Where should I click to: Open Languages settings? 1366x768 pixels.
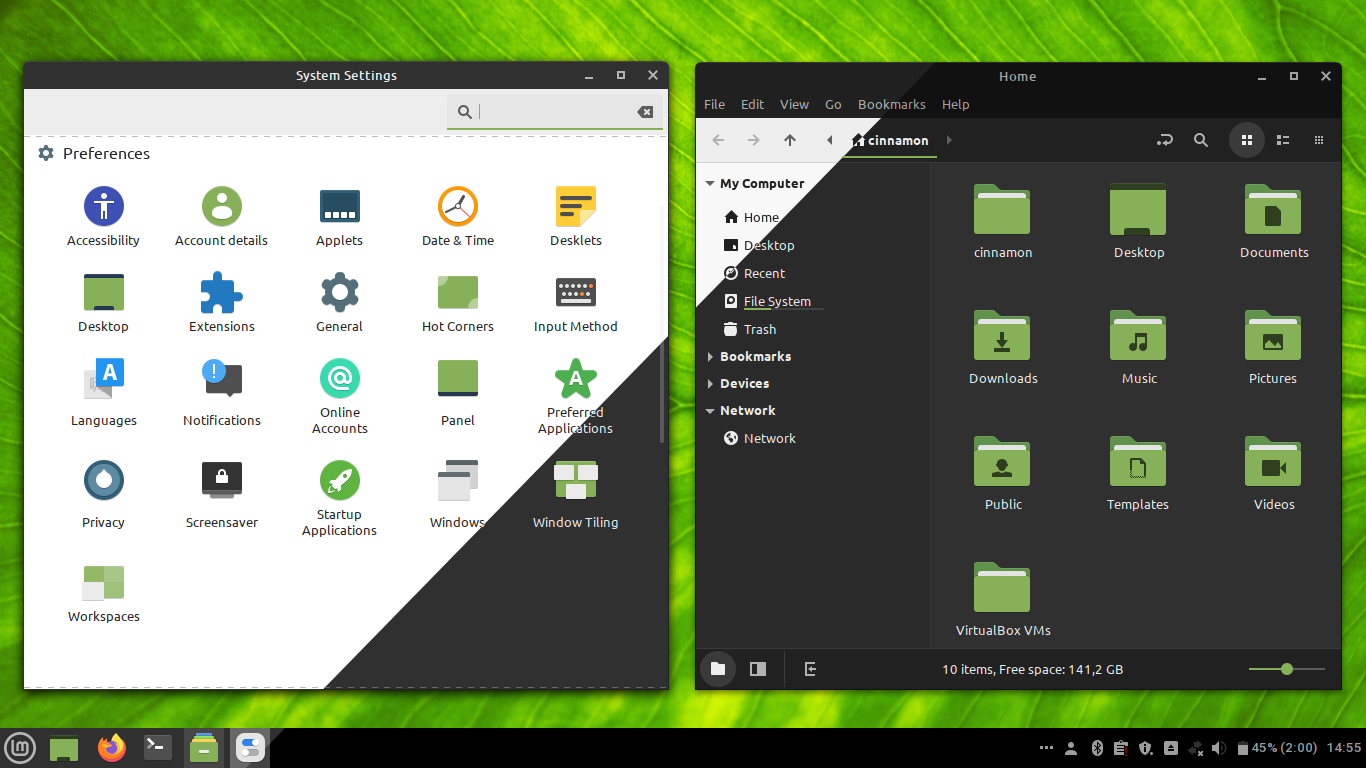[104, 393]
